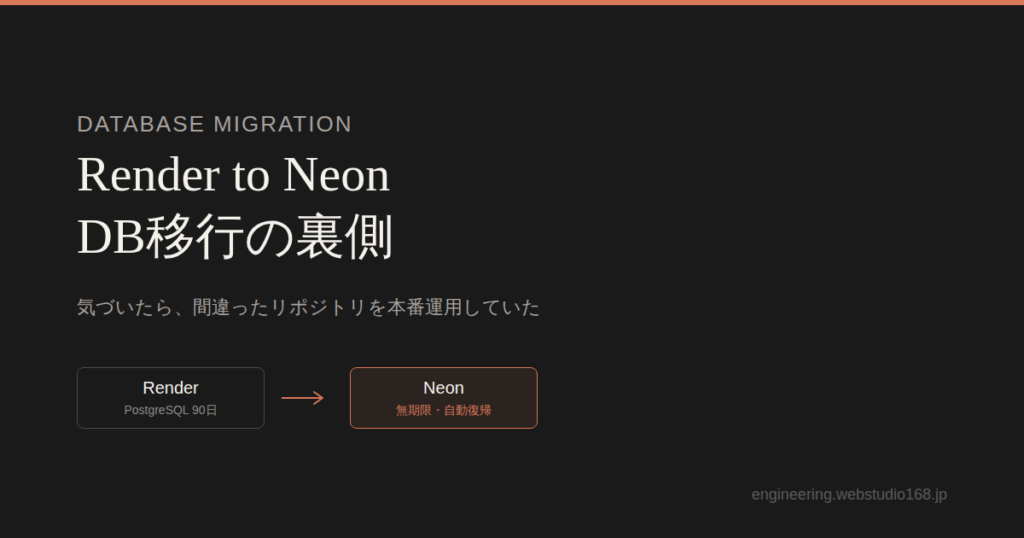Viewport: 1024px width, 538px height.
Task: Click the word 'Neon' in the main title
Action: 336,175
